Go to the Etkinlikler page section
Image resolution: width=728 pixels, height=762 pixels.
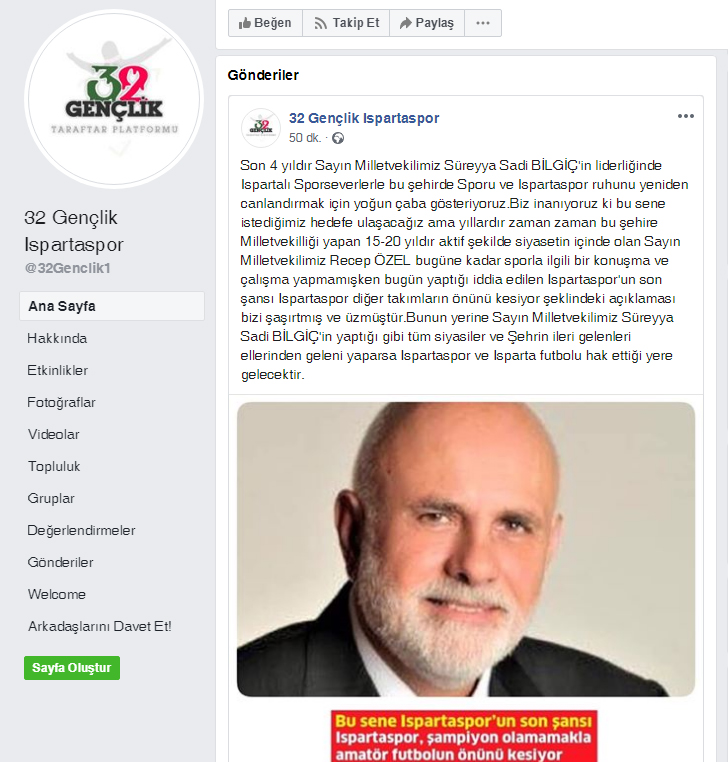57,370
